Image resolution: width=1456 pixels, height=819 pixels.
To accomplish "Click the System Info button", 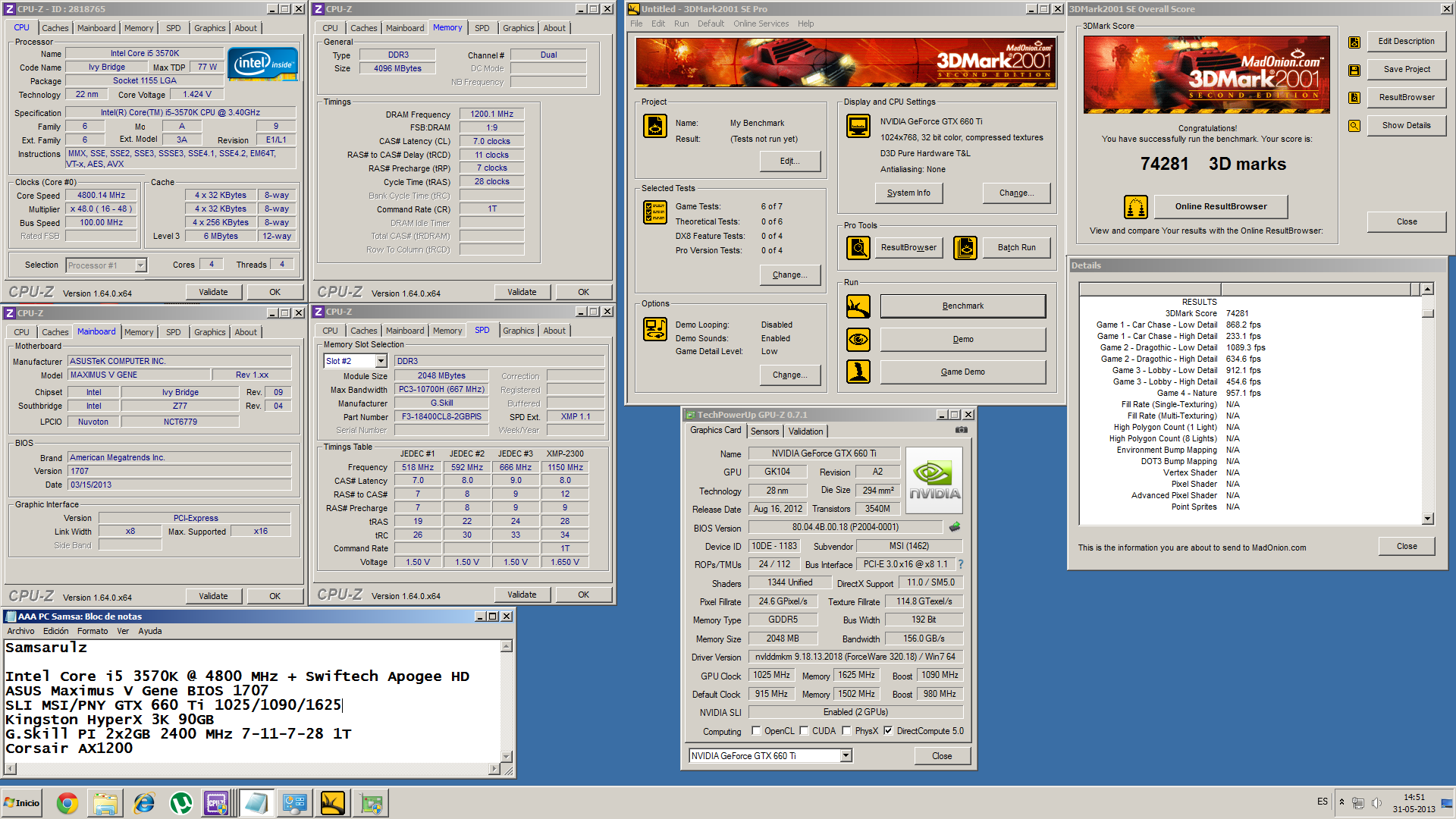I will [x=908, y=193].
